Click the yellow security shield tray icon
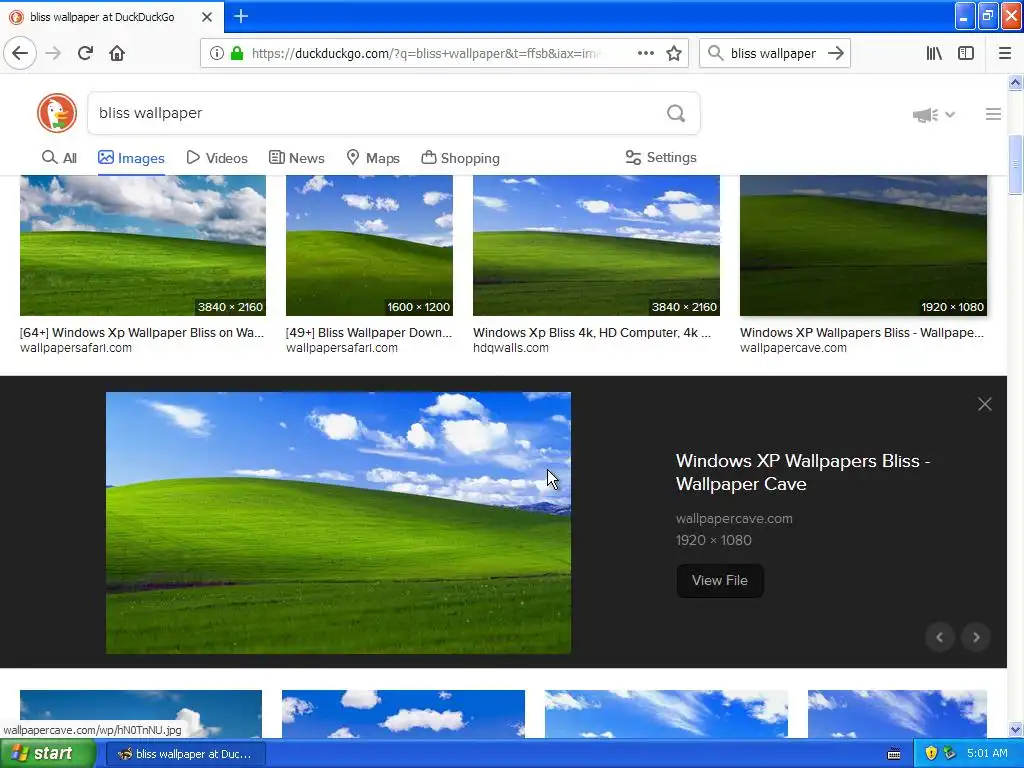The image size is (1024, 768). [x=931, y=753]
